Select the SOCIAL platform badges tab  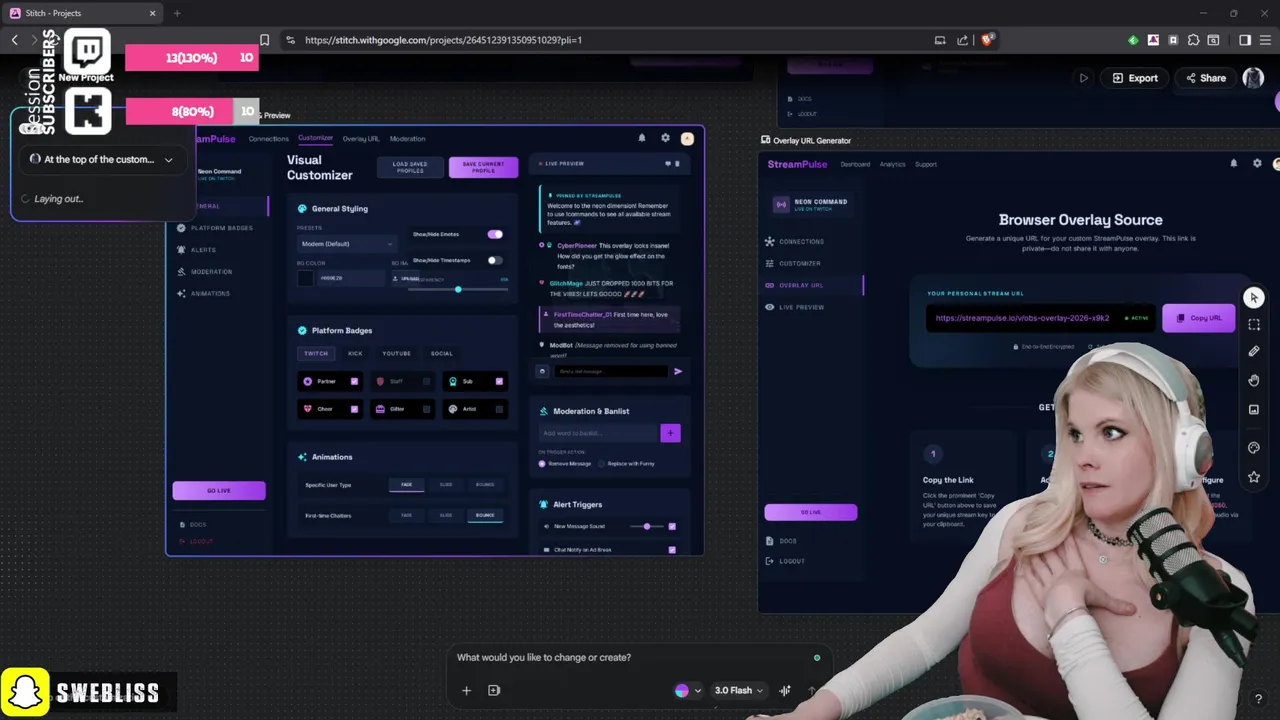click(441, 353)
